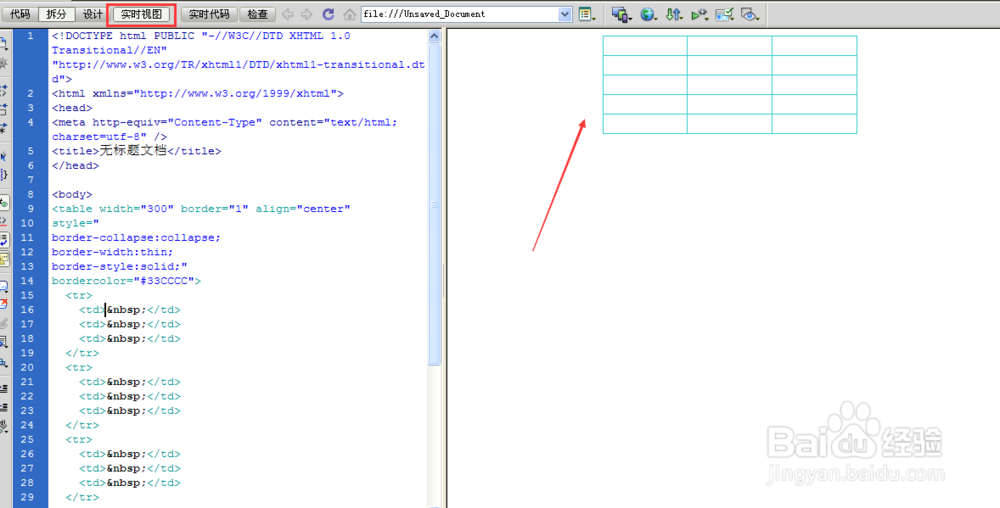Viewport: 1000px width, 508px height.
Task: Click the top-right cell of the preview table
Action: point(814,46)
